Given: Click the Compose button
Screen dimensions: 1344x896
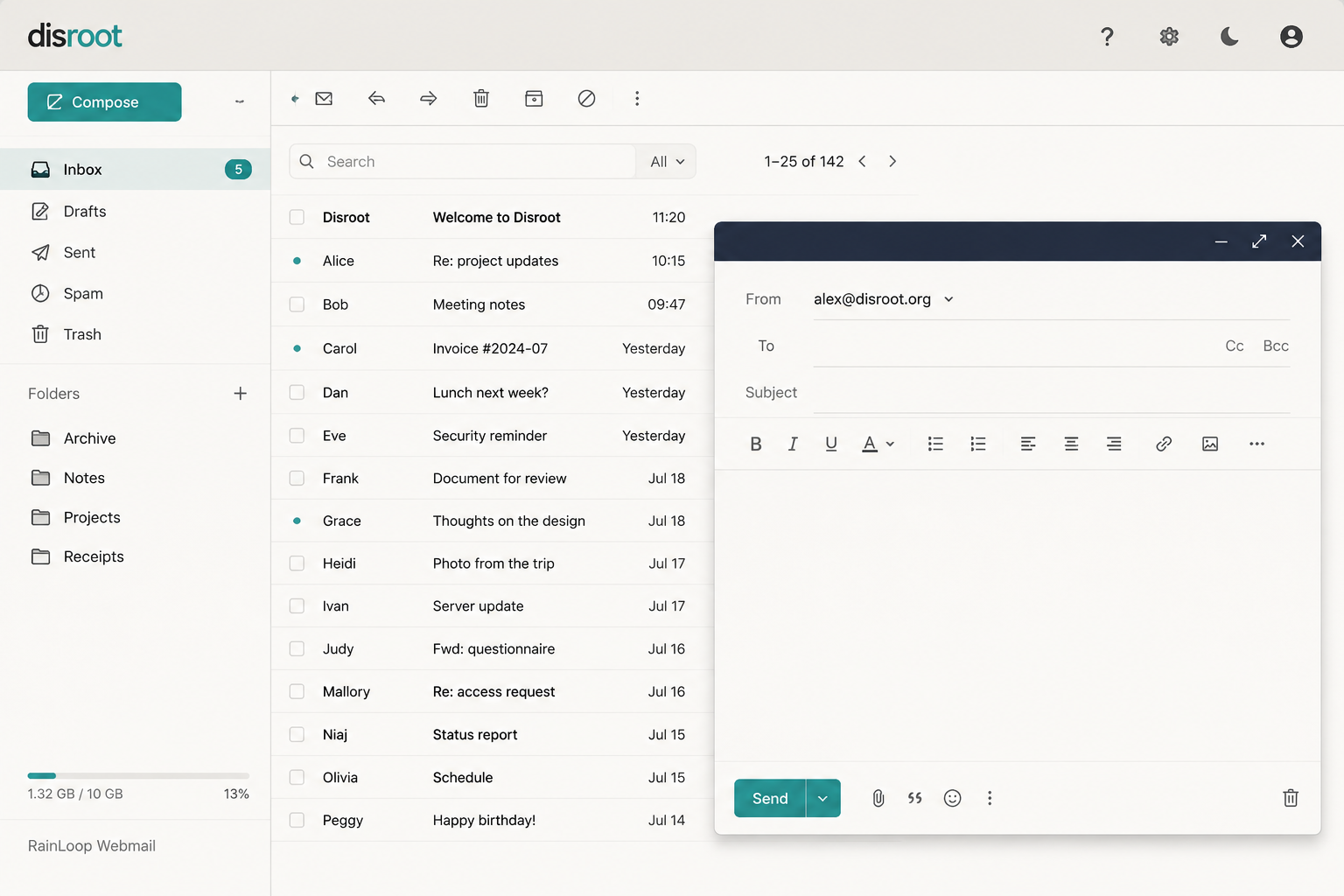Looking at the screenshot, I should (x=104, y=101).
